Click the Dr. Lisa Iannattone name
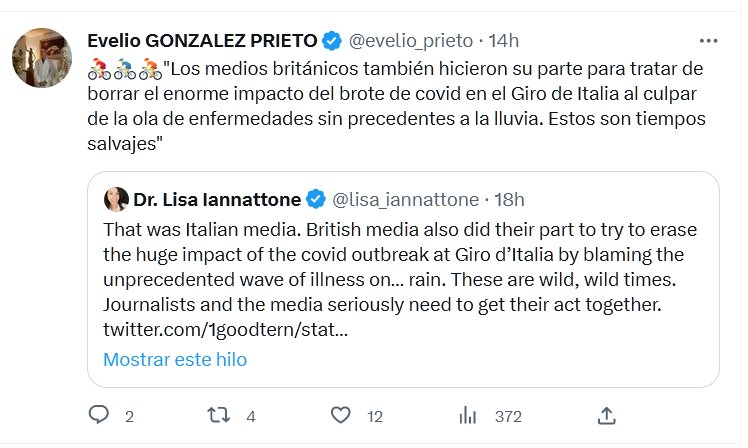The image size is (748, 448). 217,198
